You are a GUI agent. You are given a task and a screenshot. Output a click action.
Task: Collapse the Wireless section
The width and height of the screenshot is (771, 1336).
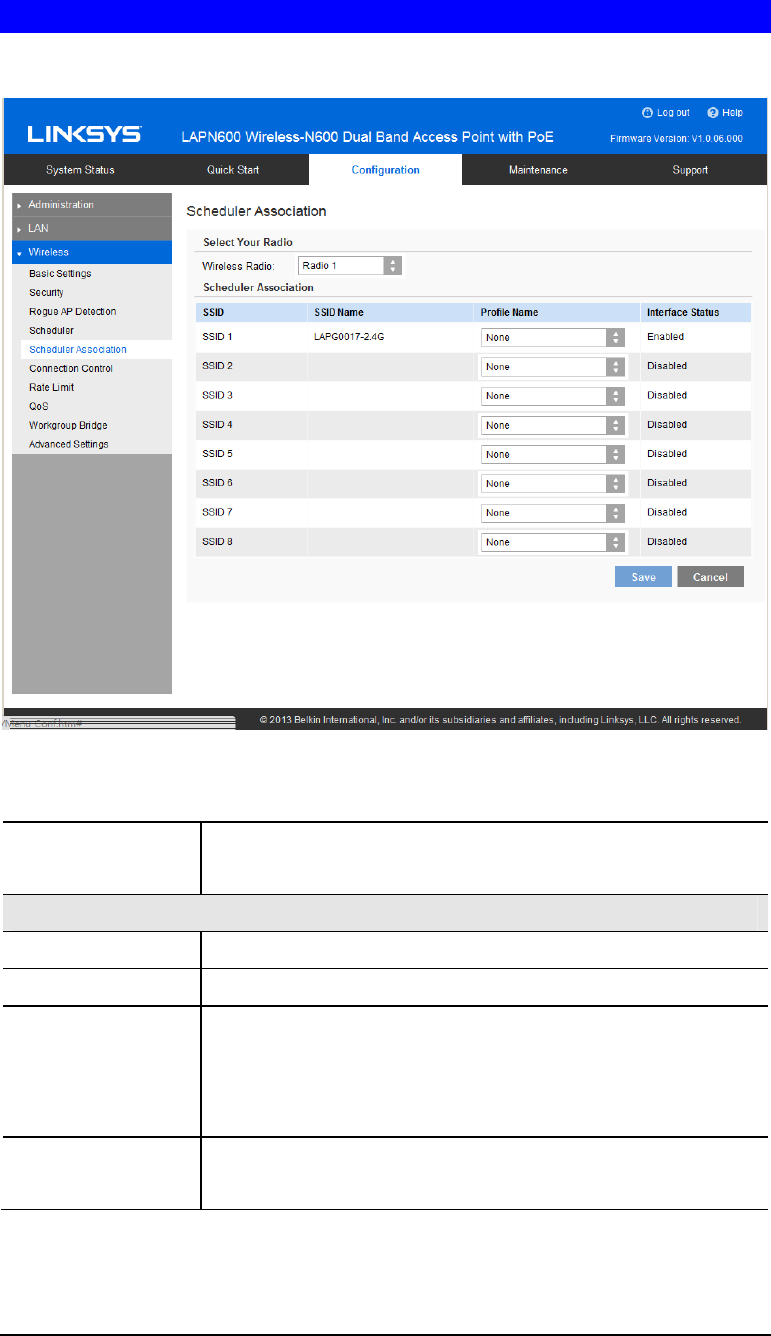(92, 252)
